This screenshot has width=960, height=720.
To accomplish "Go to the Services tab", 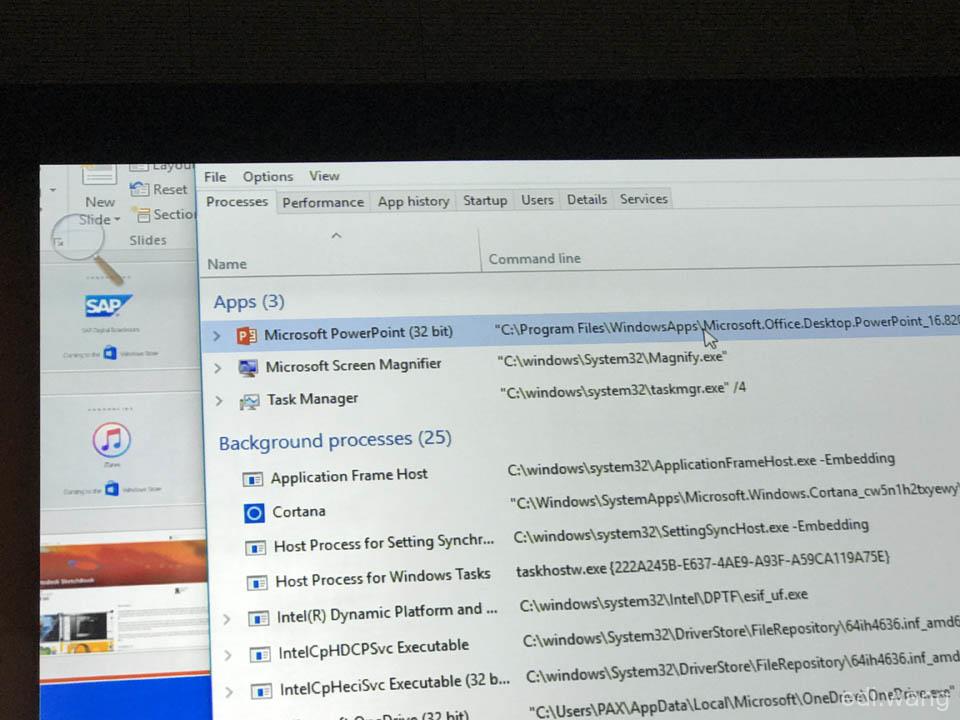I will click(x=643, y=198).
